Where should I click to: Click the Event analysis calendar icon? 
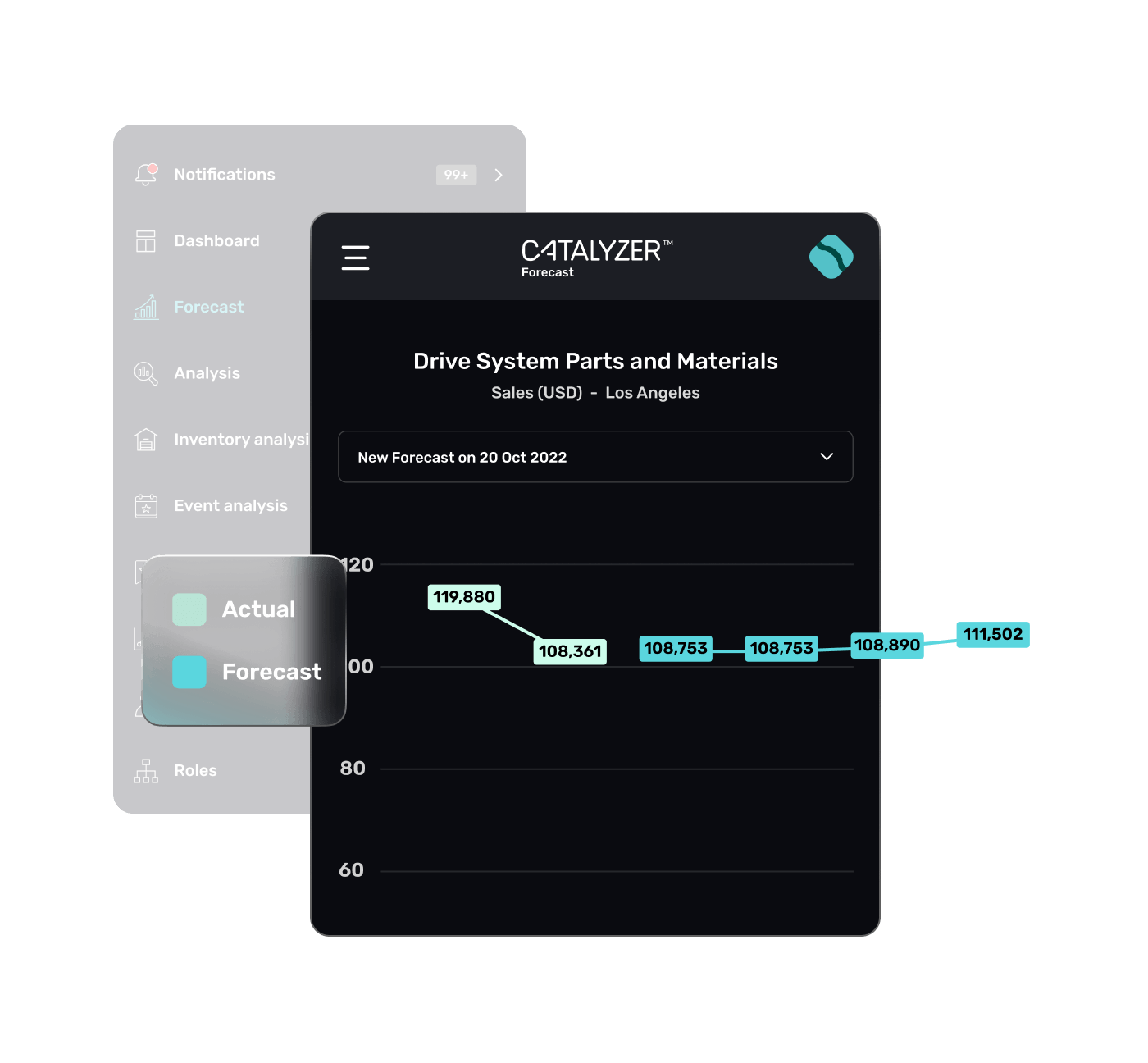point(146,505)
